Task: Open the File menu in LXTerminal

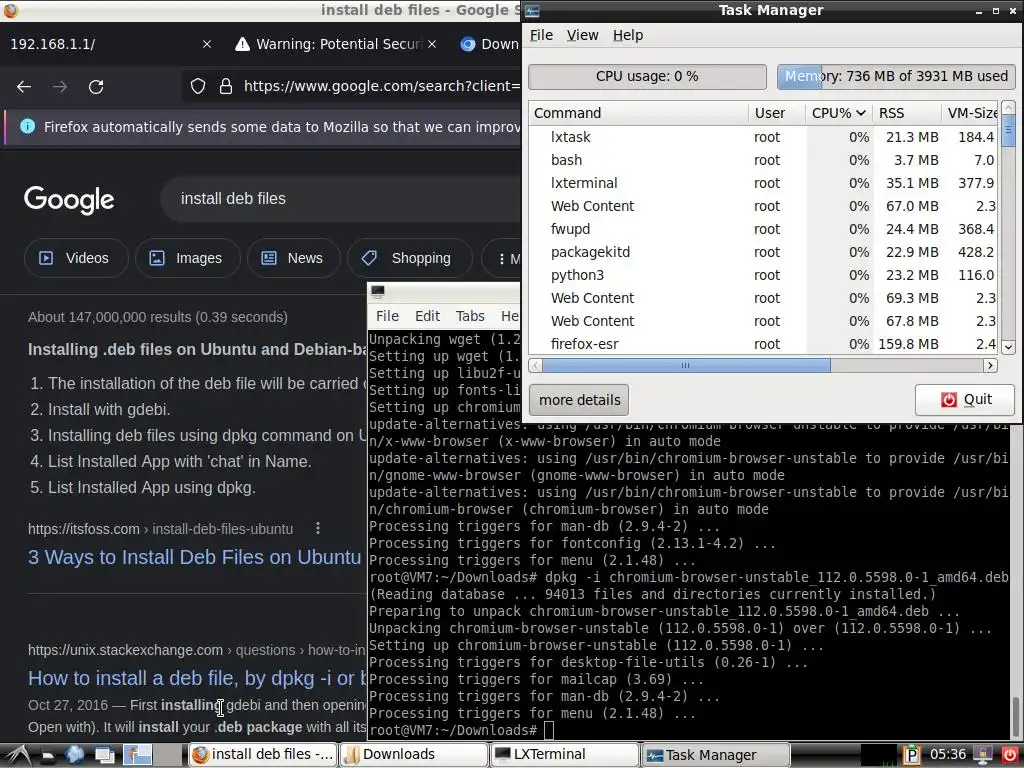Action: click(x=387, y=316)
